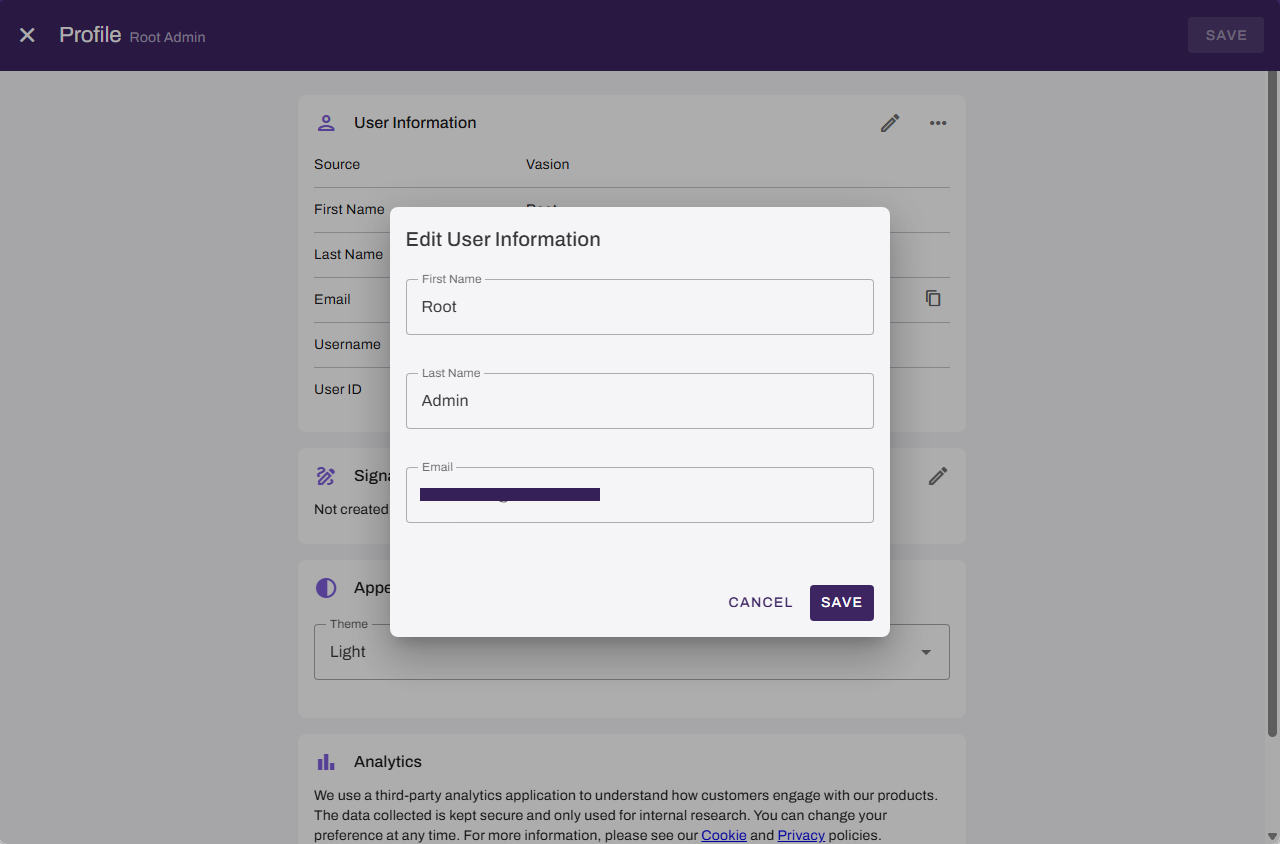Open the Theme dropdown showing Light

pos(632,652)
